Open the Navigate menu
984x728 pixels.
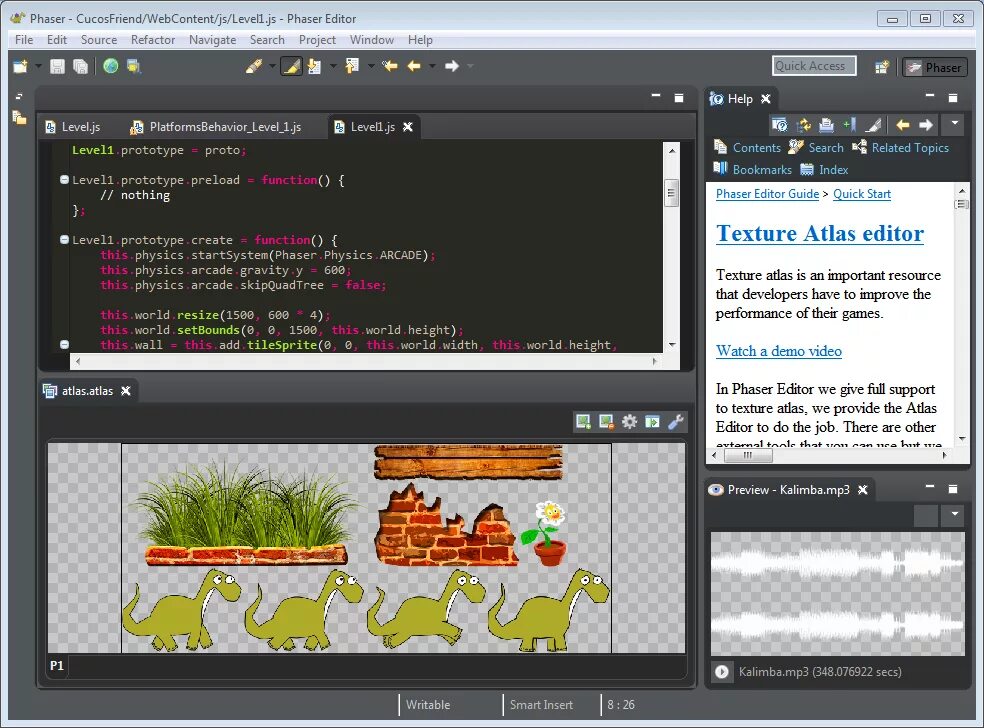tap(212, 40)
